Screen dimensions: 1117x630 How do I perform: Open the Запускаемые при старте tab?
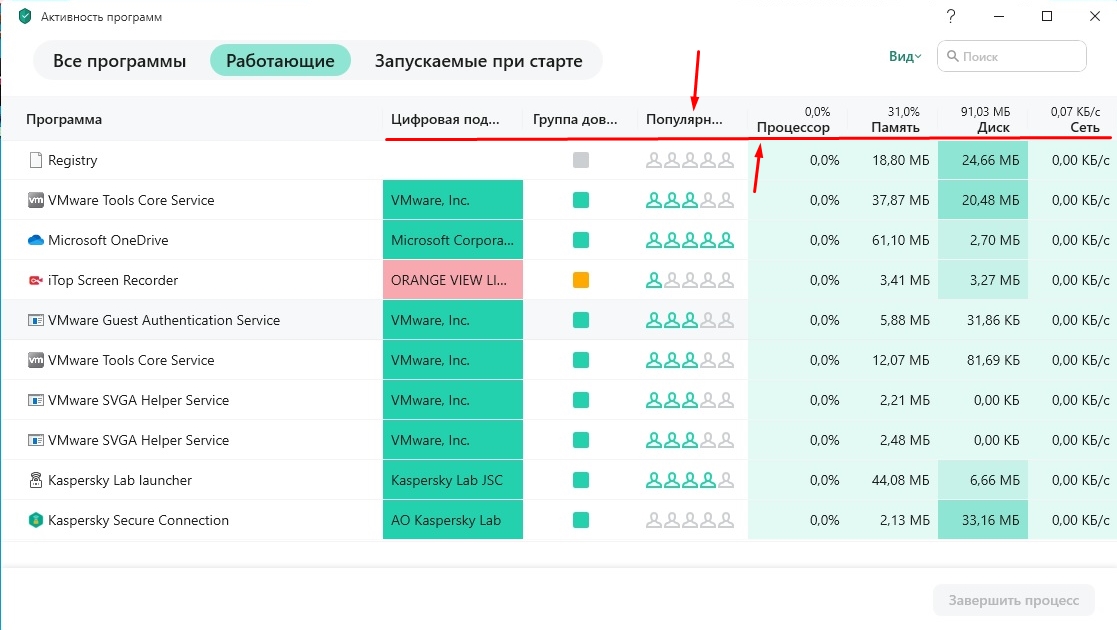pyautogui.click(x=479, y=61)
